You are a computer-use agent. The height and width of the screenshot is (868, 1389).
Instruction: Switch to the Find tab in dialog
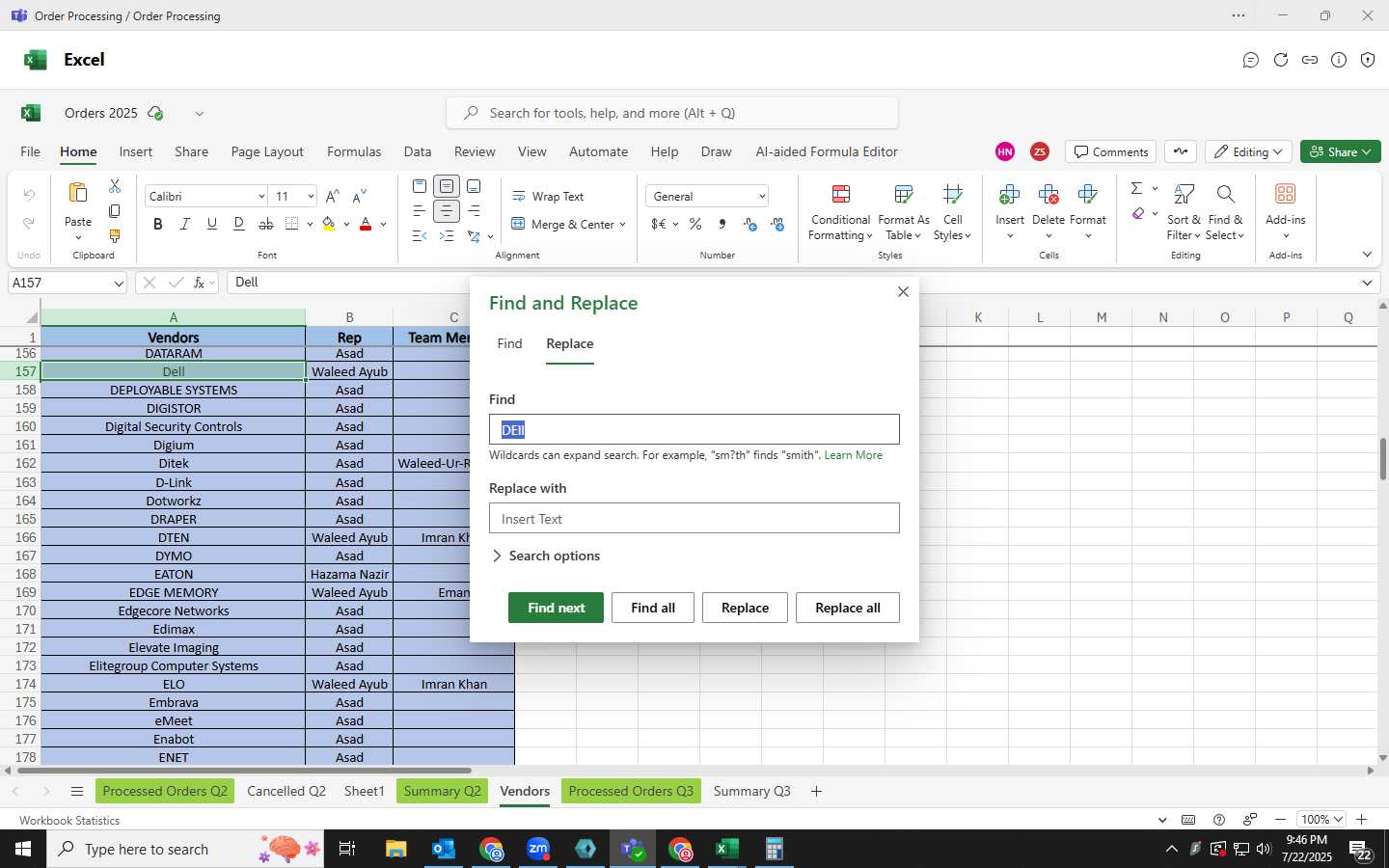click(509, 343)
